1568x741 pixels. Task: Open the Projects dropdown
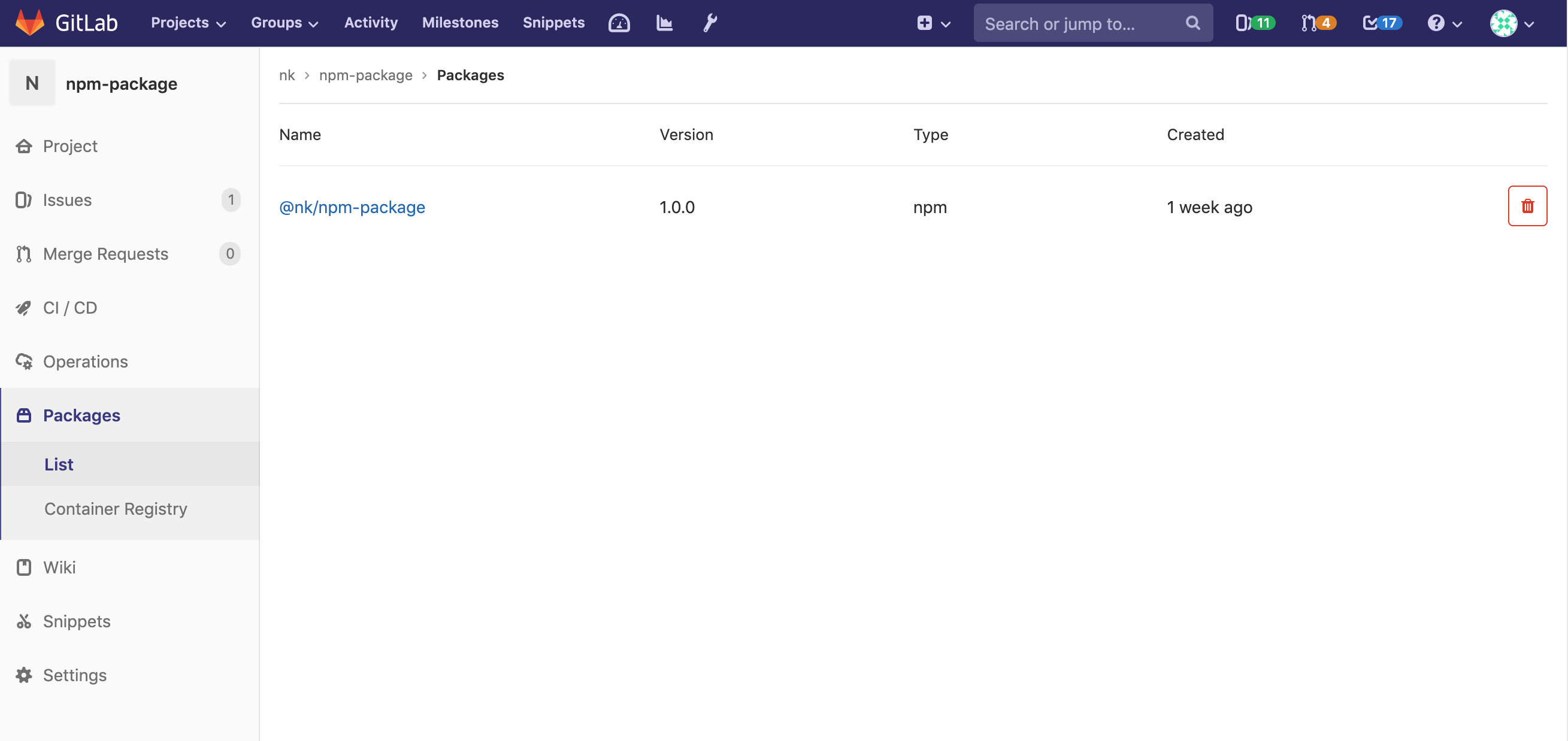tap(187, 23)
